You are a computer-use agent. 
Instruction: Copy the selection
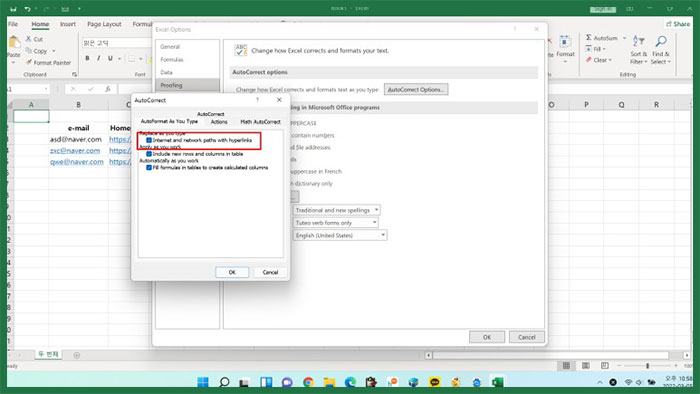[x=36, y=51]
